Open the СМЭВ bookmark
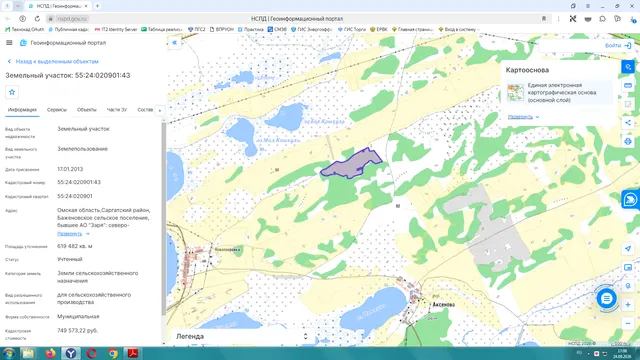The image size is (640, 360). point(277,29)
